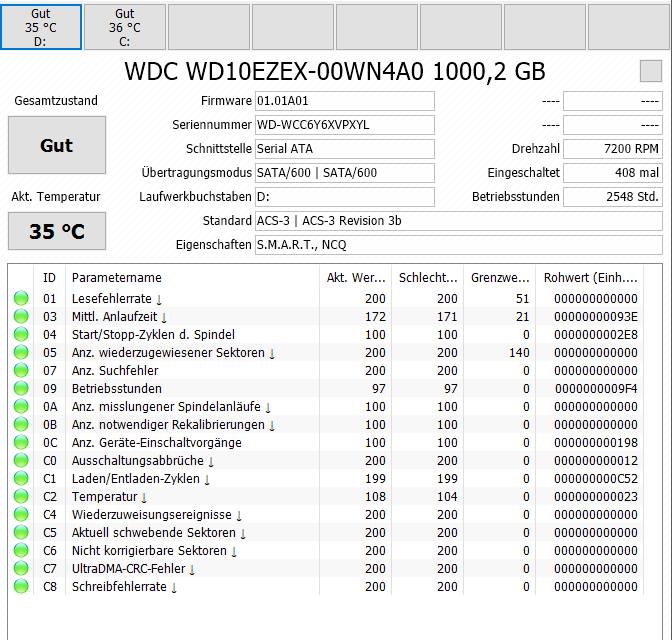The width and height of the screenshot is (672, 640).
Task: Select the D: drive tab at 35 °C
Action: (x=41, y=27)
